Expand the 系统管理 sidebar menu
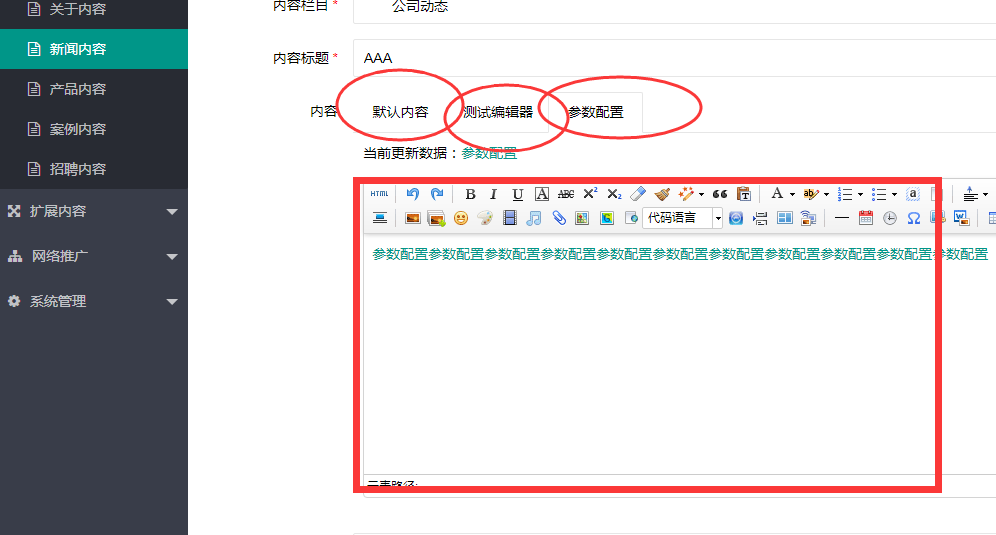This screenshot has width=996, height=535. [x=94, y=301]
